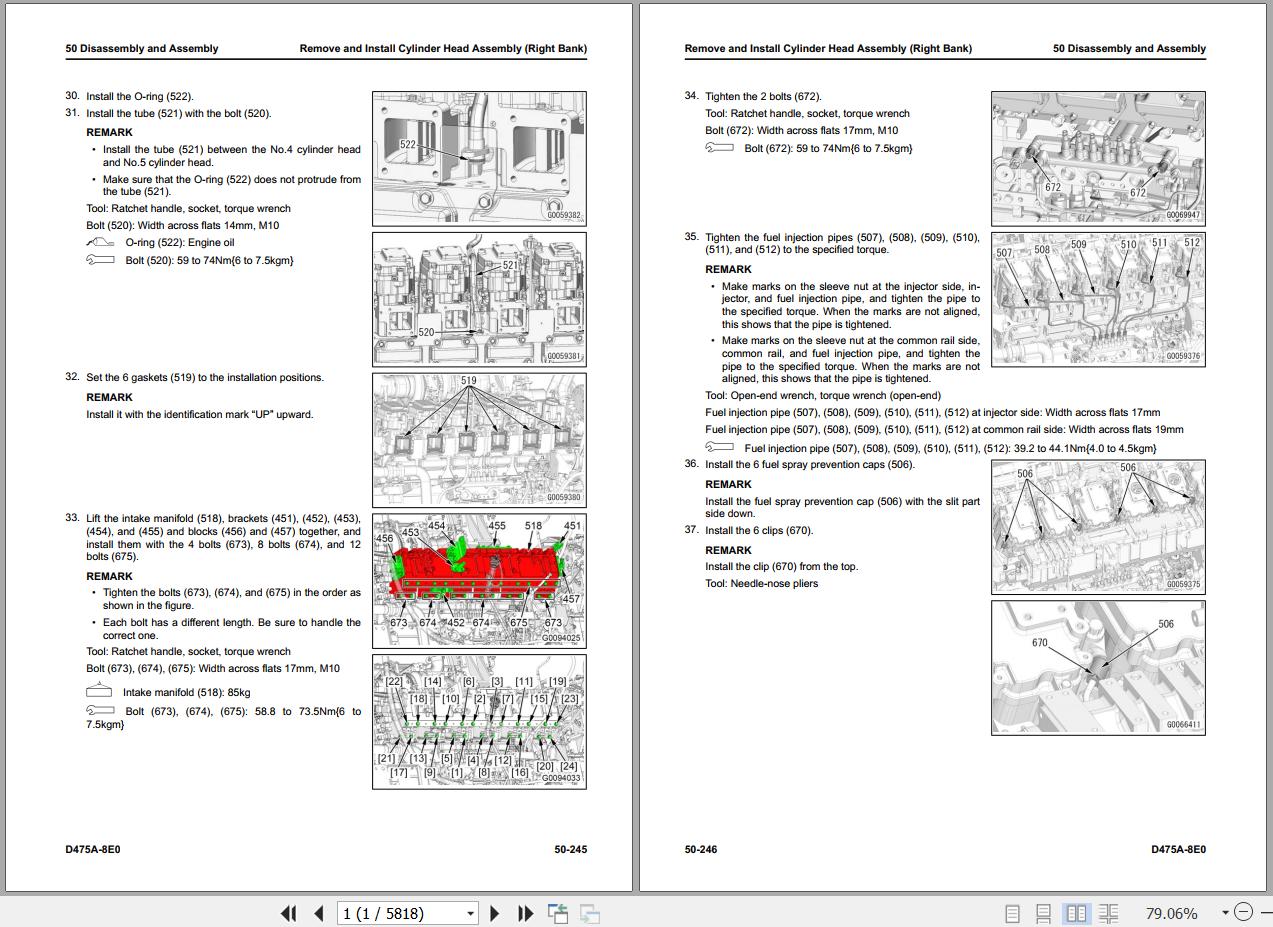This screenshot has width=1273, height=927.
Task: Click the bolt tightening order figure G0094033
Action: 479,722
